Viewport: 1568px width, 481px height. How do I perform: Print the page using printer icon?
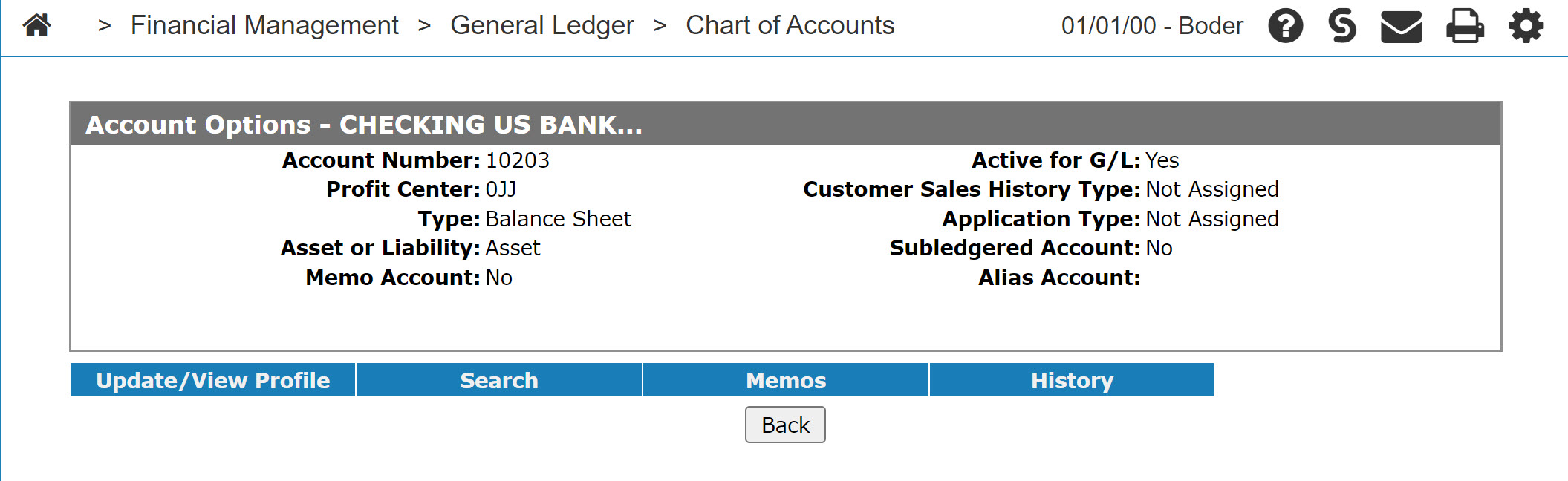click(1465, 27)
